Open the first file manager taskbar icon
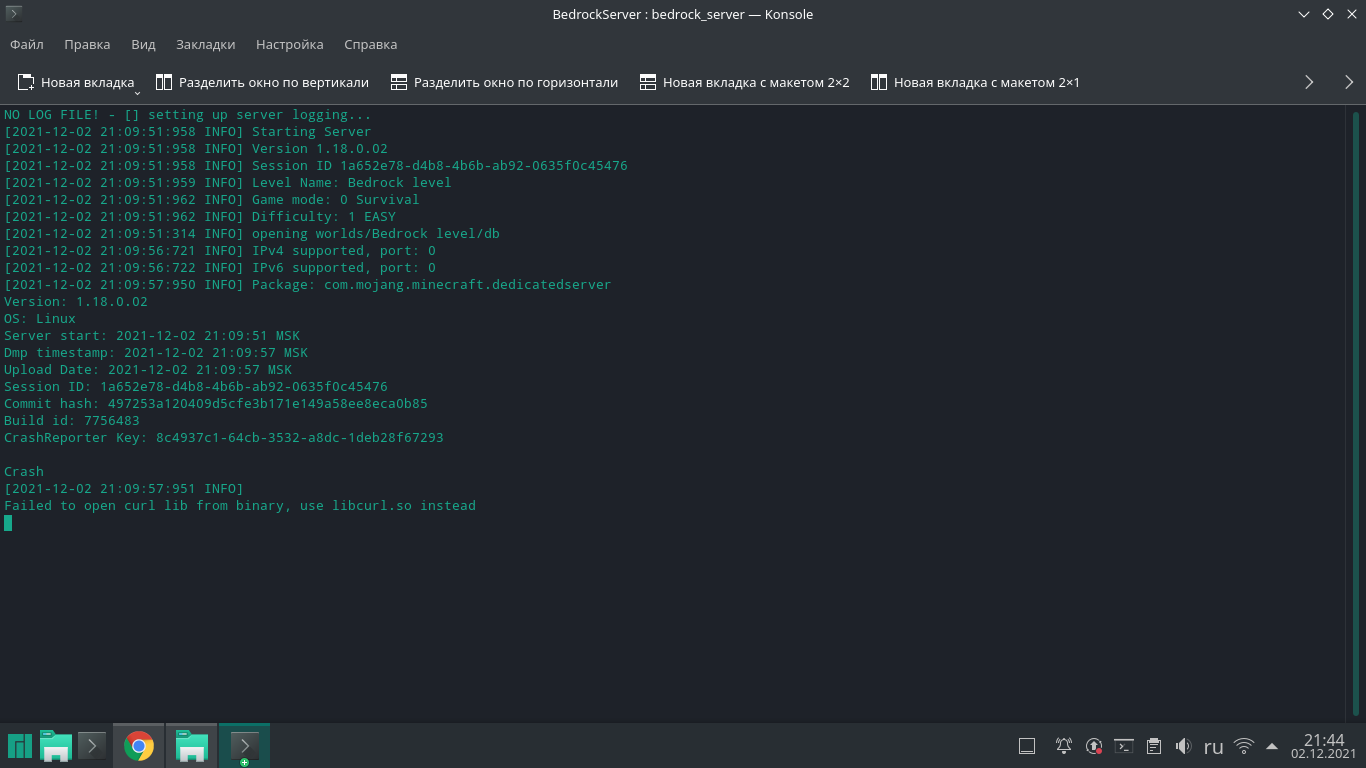The image size is (1366, 768). (x=56, y=746)
